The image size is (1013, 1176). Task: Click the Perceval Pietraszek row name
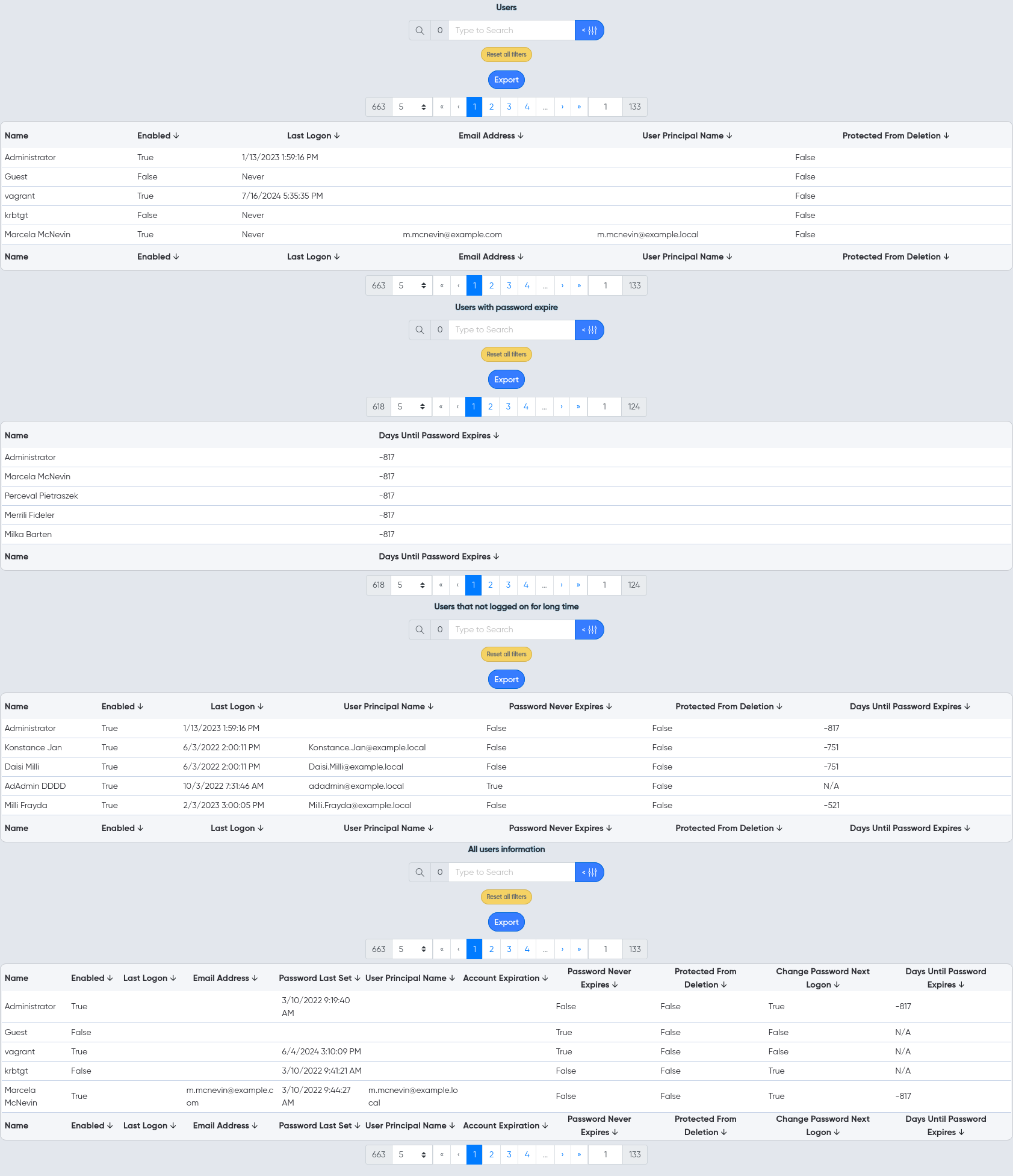click(x=42, y=496)
